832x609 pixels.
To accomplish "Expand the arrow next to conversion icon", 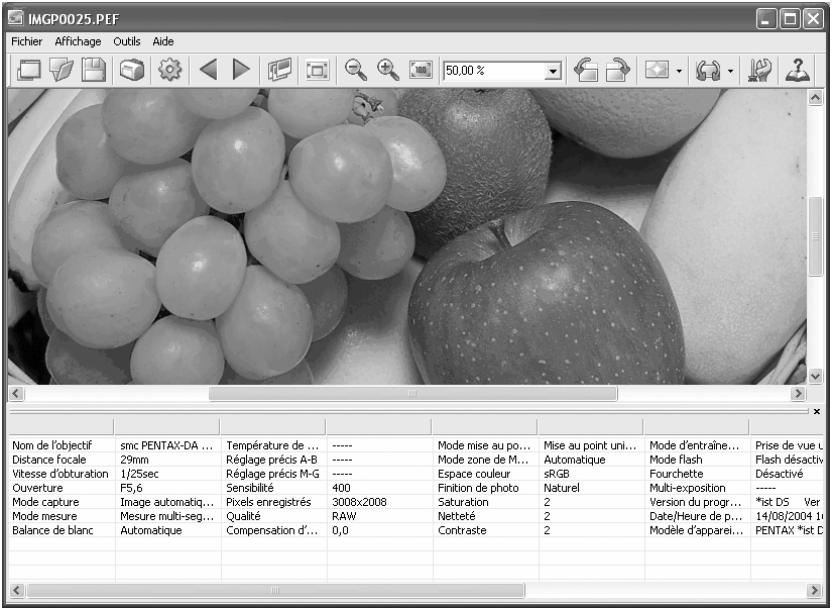I will [x=730, y=71].
